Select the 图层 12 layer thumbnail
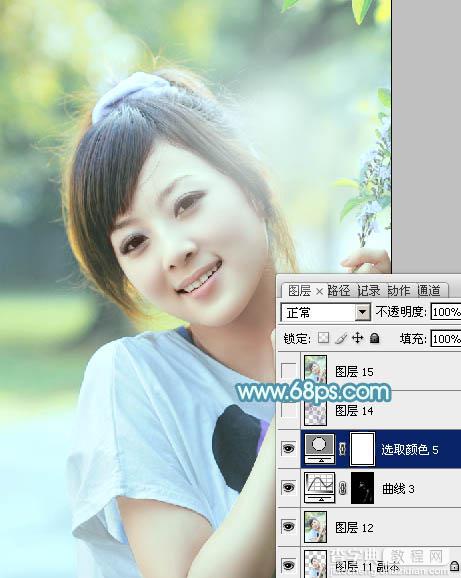The height and width of the screenshot is (578, 461). pyautogui.click(x=315, y=527)
